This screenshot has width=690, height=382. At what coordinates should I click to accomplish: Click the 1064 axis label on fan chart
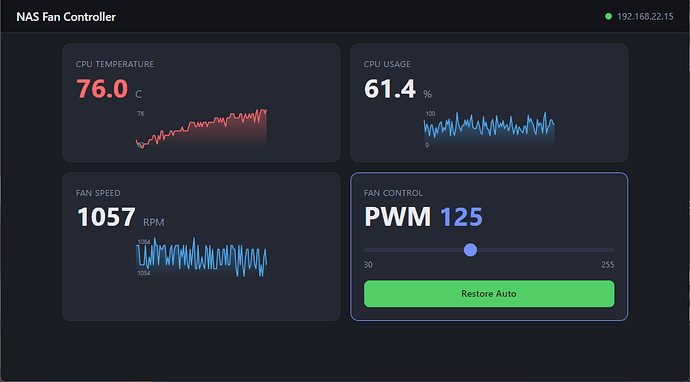point(144,242)
